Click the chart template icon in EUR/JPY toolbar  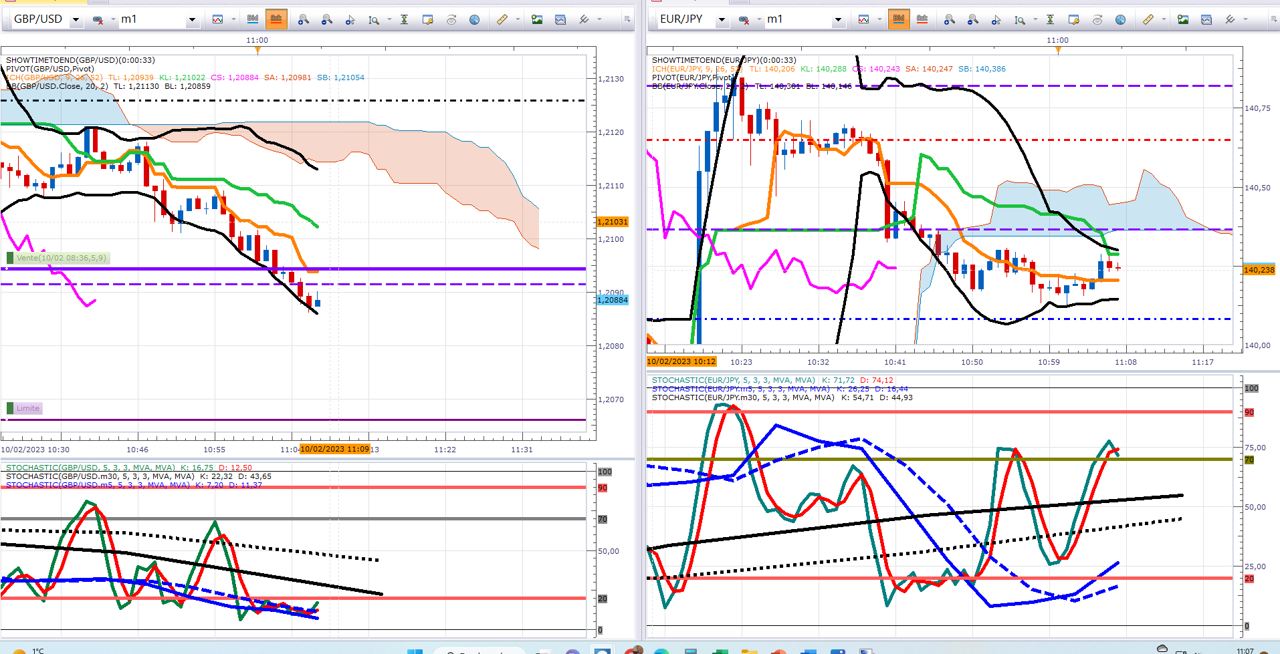[1207, 19]
